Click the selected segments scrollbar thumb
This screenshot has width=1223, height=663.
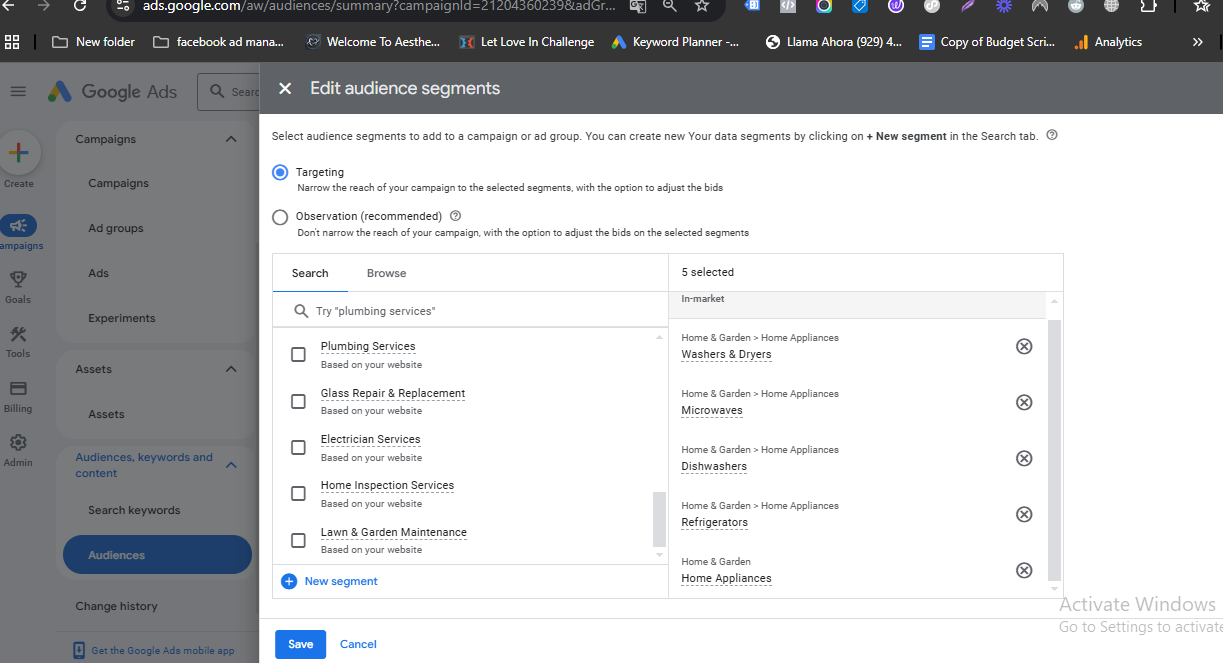(x=1054, y=450)
